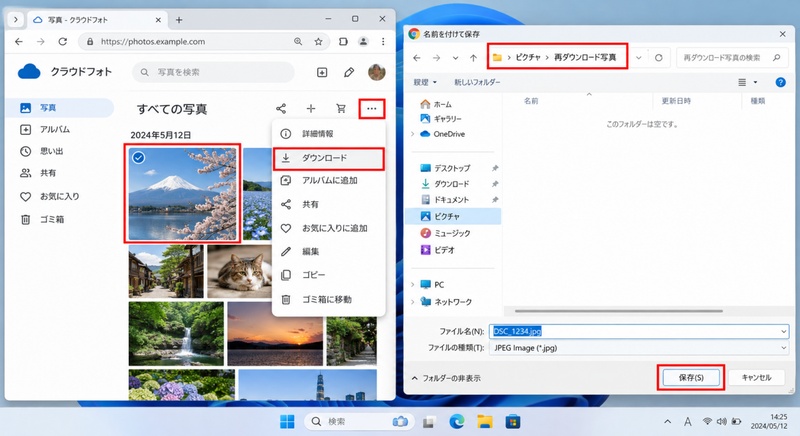The image size is (800, 436).
Task: Open the 整理 dropdown menu
Action: pos(425,82)
